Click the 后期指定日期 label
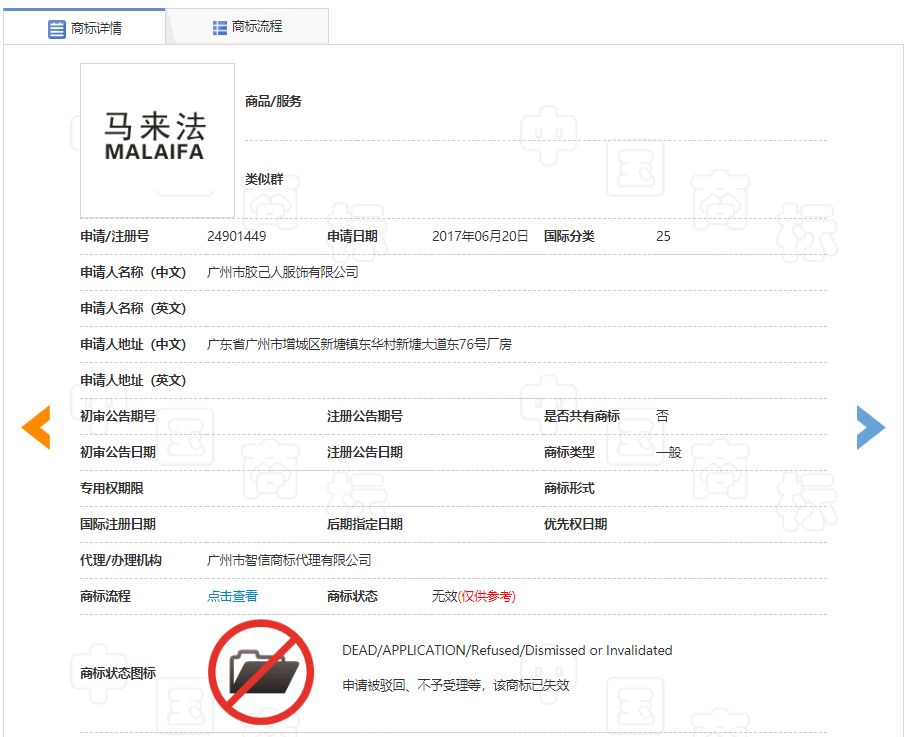Screen dimensions: 909x737 [365, 524]
